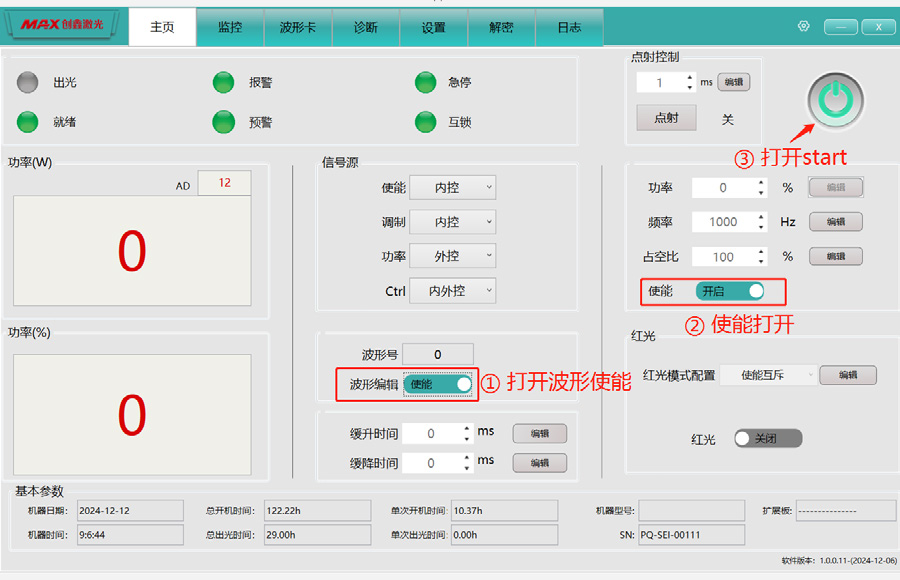The image size is (900, 580).
Task: Click the MAX 创鑫激光 logo
Action: (x=62, y=25)
